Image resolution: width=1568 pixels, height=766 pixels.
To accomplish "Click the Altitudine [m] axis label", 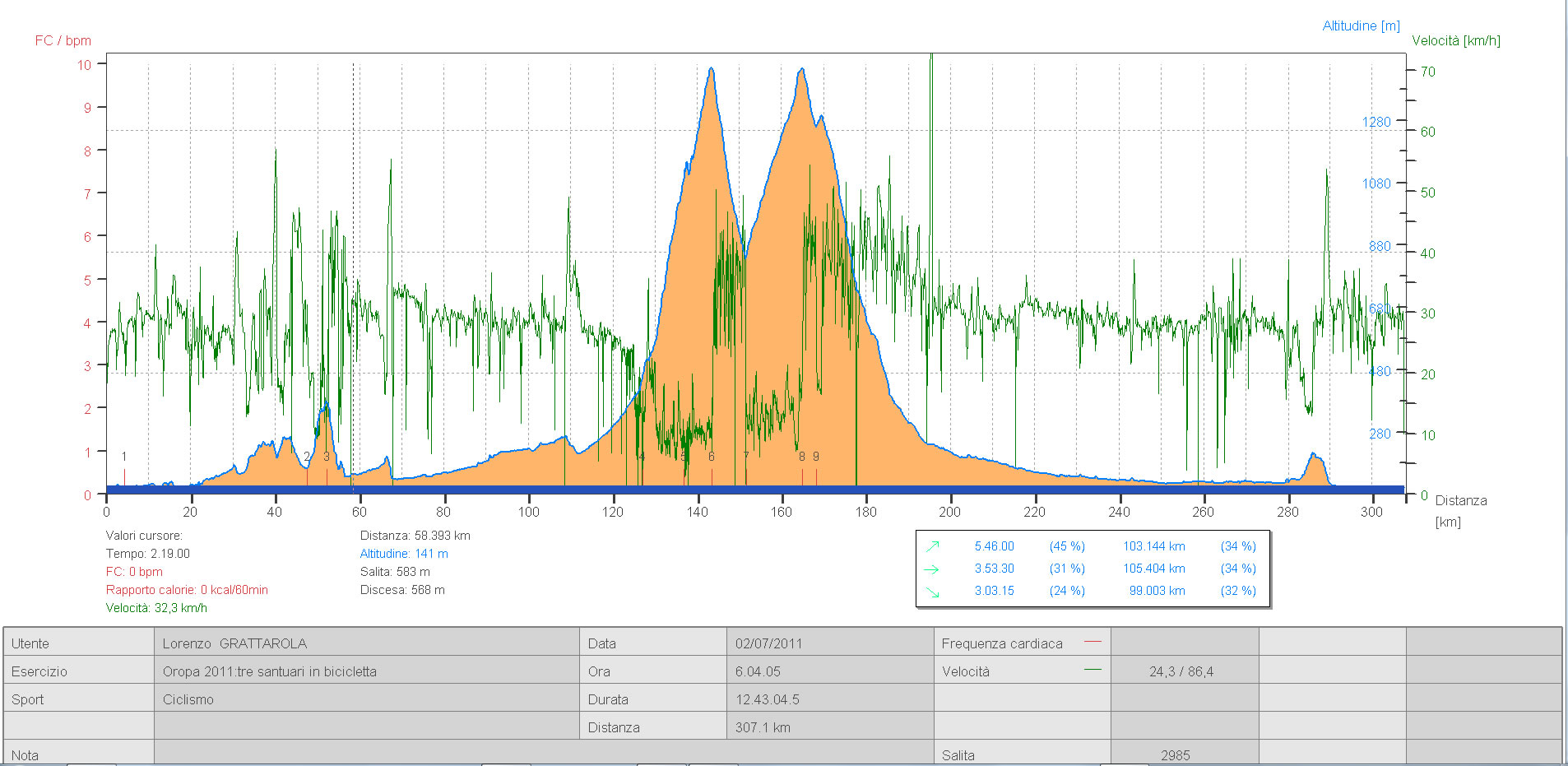I will click(x=1361, y=26).
